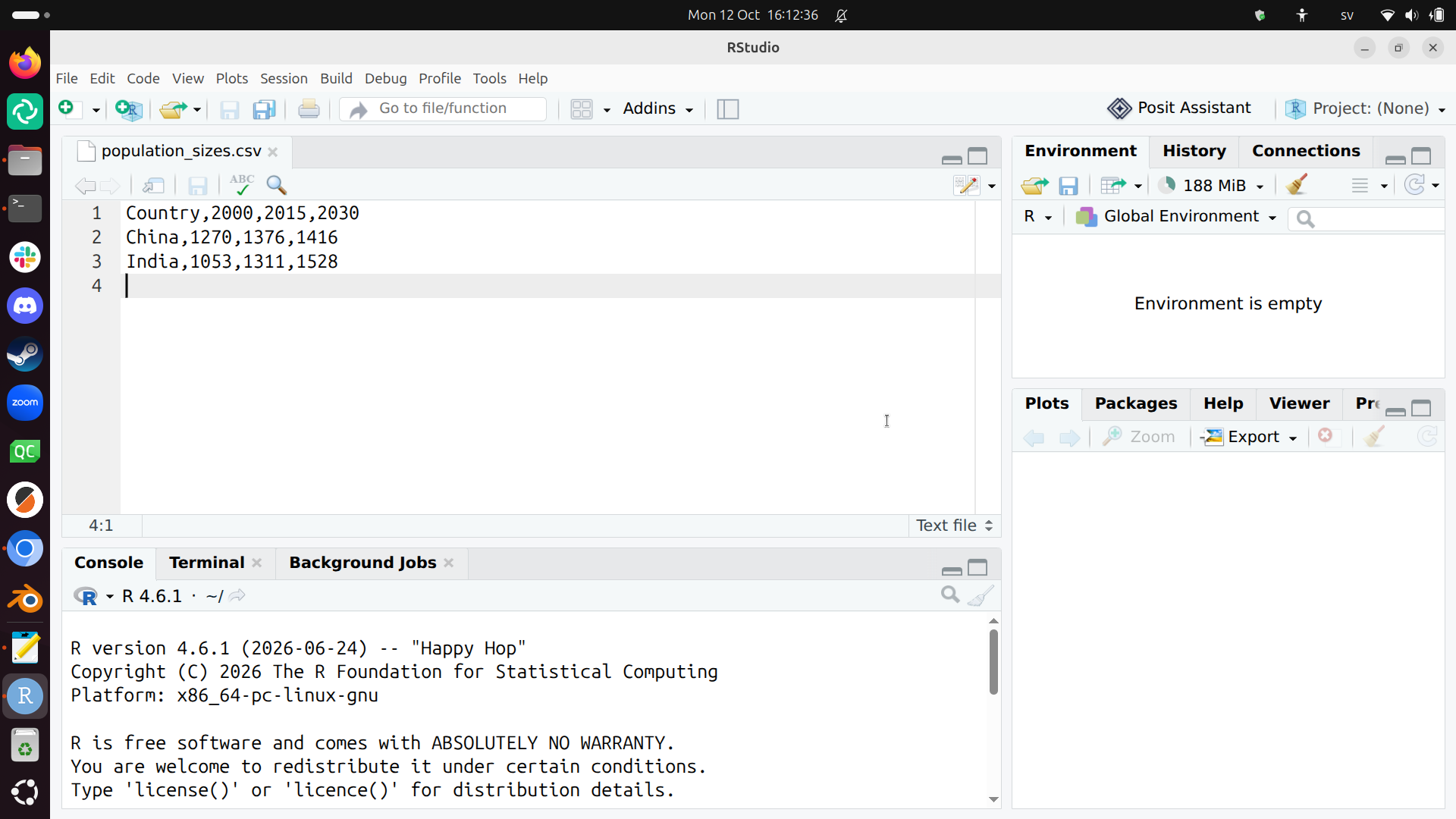
Task: Open Firefox from the Ubuntu dock
Action: (25, 63)
